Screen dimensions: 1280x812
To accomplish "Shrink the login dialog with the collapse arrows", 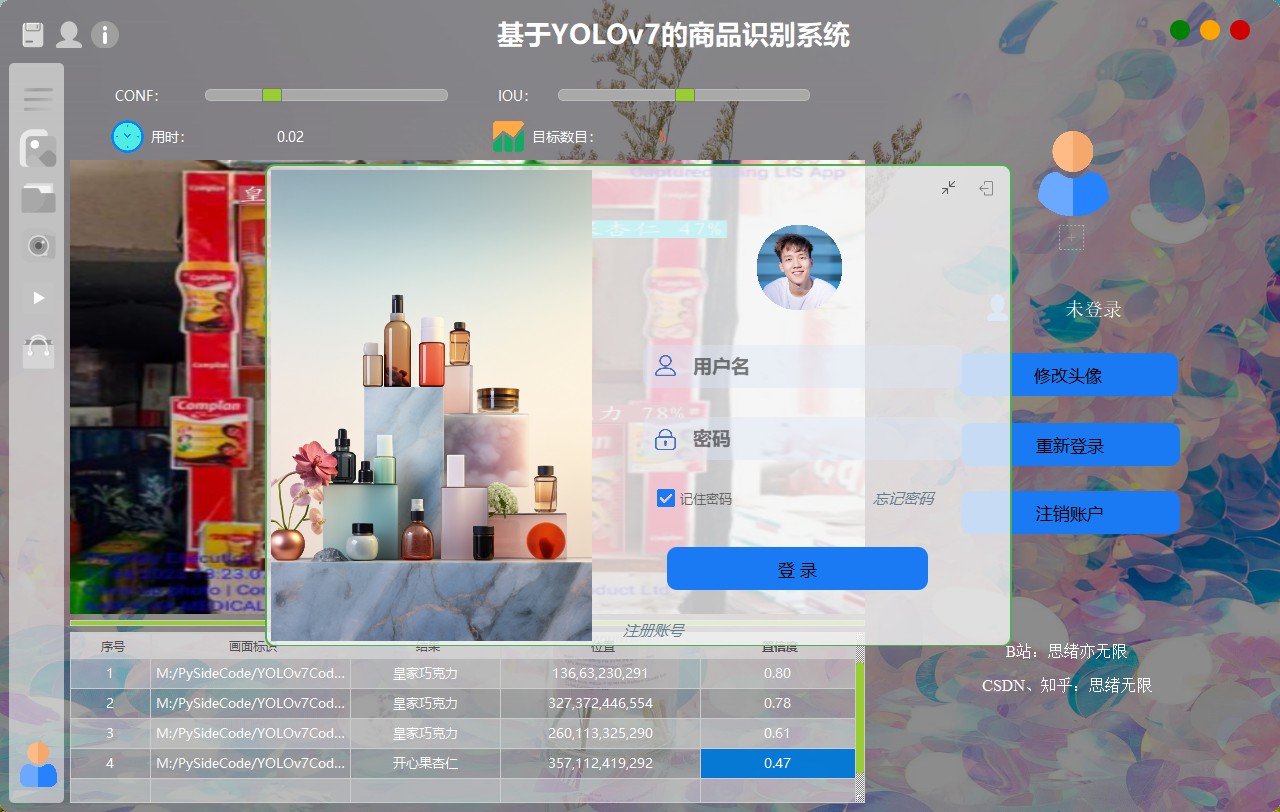I will tap(948, 187).
